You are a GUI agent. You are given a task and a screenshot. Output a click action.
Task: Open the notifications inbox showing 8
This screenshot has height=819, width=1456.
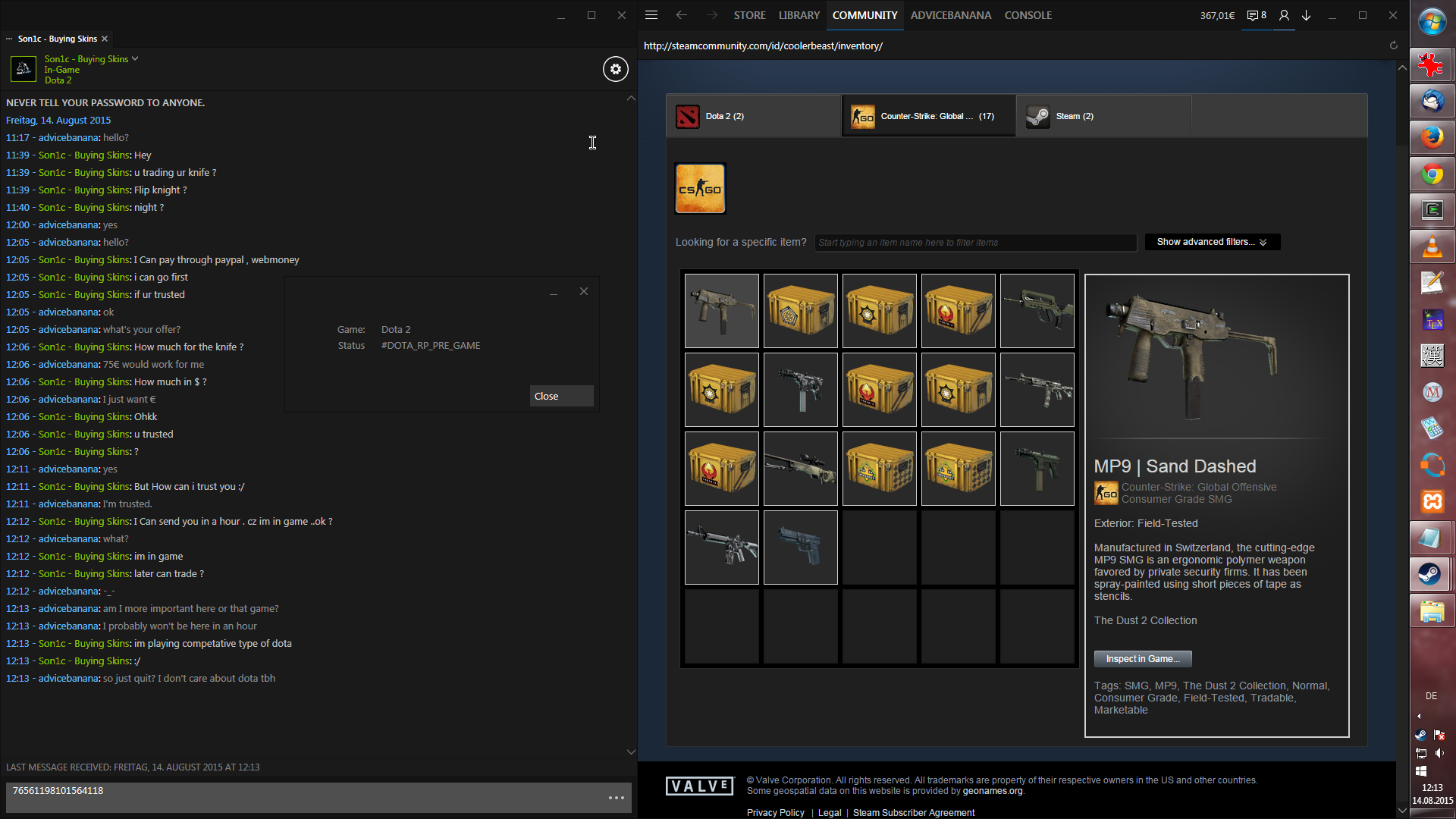[1257, 15]
